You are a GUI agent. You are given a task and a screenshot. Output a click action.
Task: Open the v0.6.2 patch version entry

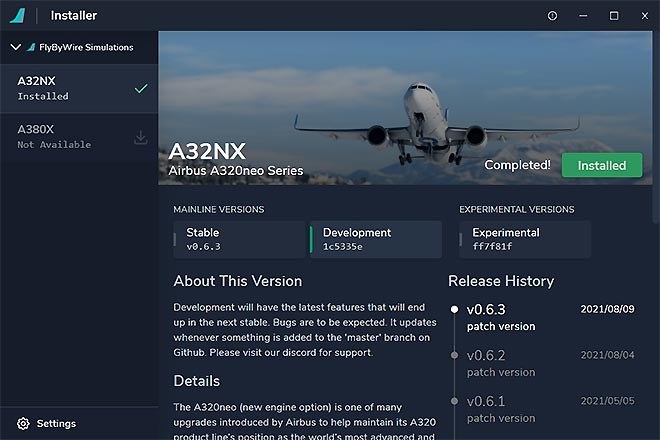(x=500, y=362)
